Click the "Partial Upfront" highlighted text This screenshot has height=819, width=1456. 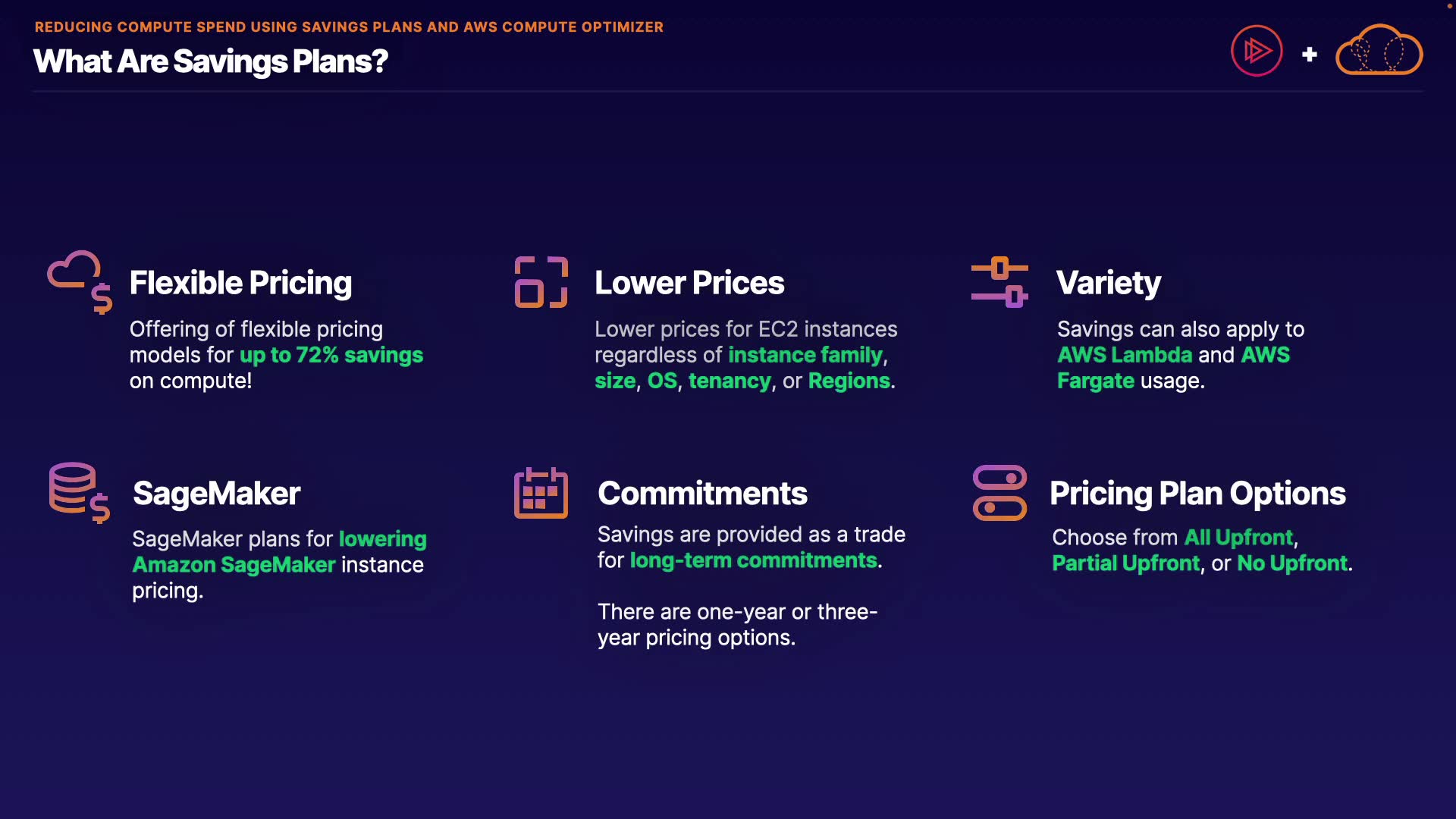click(1126, 563)
